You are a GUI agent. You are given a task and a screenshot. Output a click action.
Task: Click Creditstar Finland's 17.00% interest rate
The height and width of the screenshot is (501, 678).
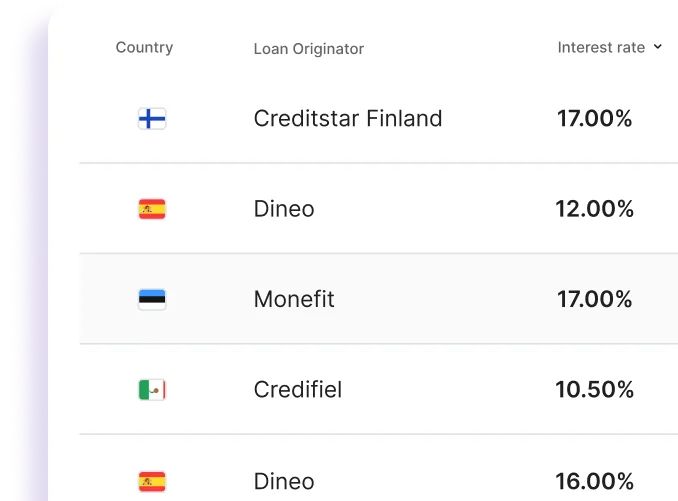pos(594,118)
